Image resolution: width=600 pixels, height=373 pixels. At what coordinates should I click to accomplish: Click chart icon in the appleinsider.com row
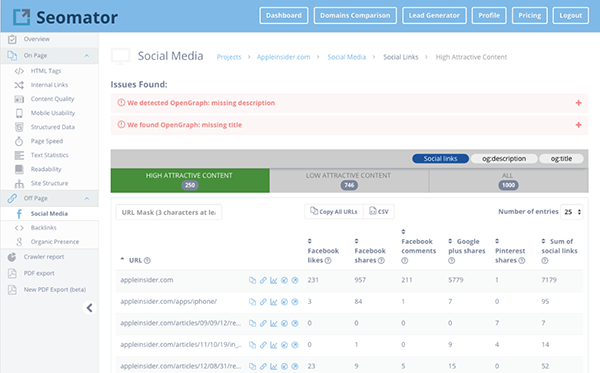pyautogui.click(x=274, y=280)
